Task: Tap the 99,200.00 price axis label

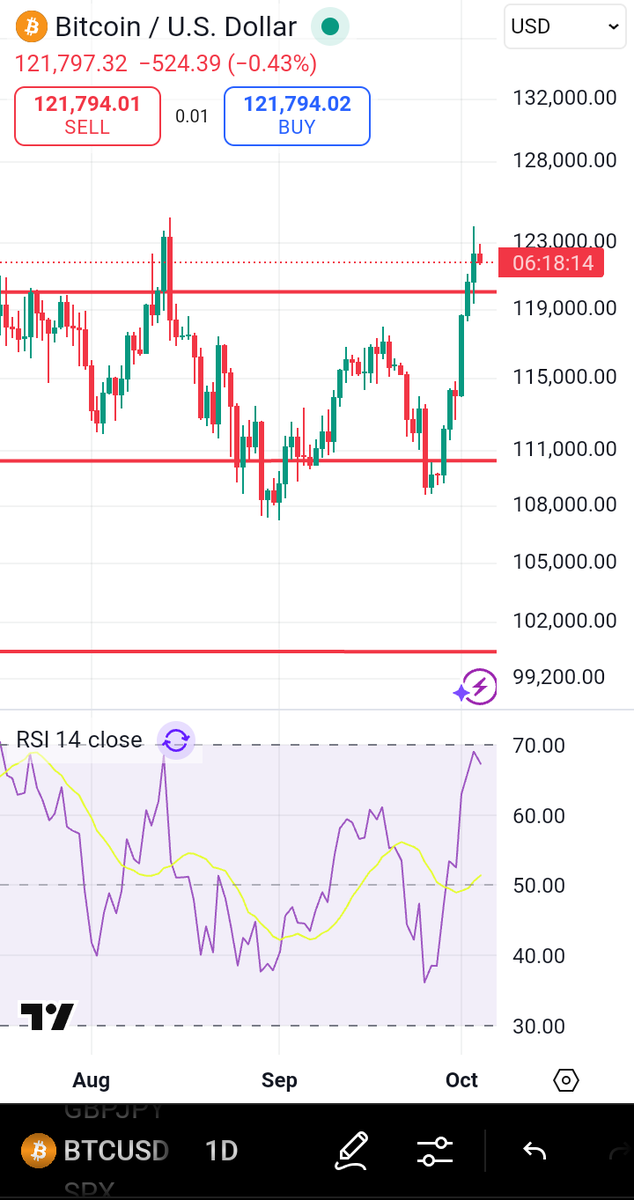Action: coord(559,677)
